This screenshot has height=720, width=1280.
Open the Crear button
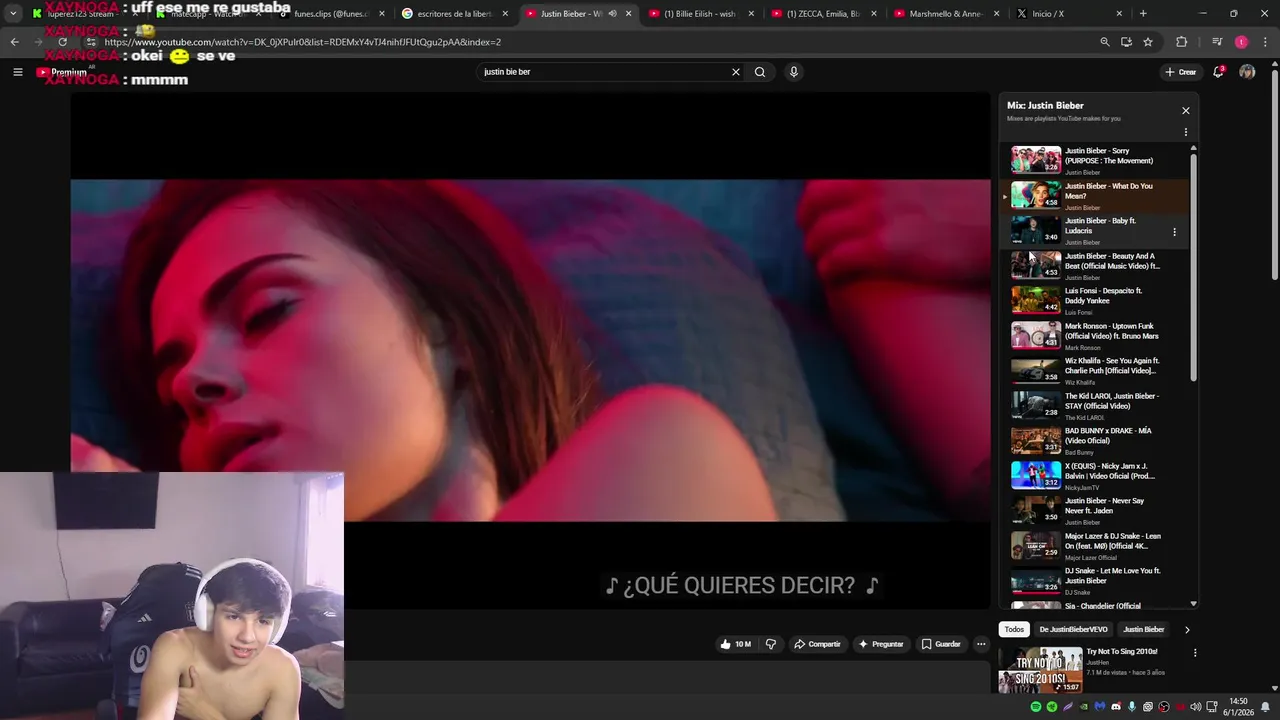tap(1180, 72)
